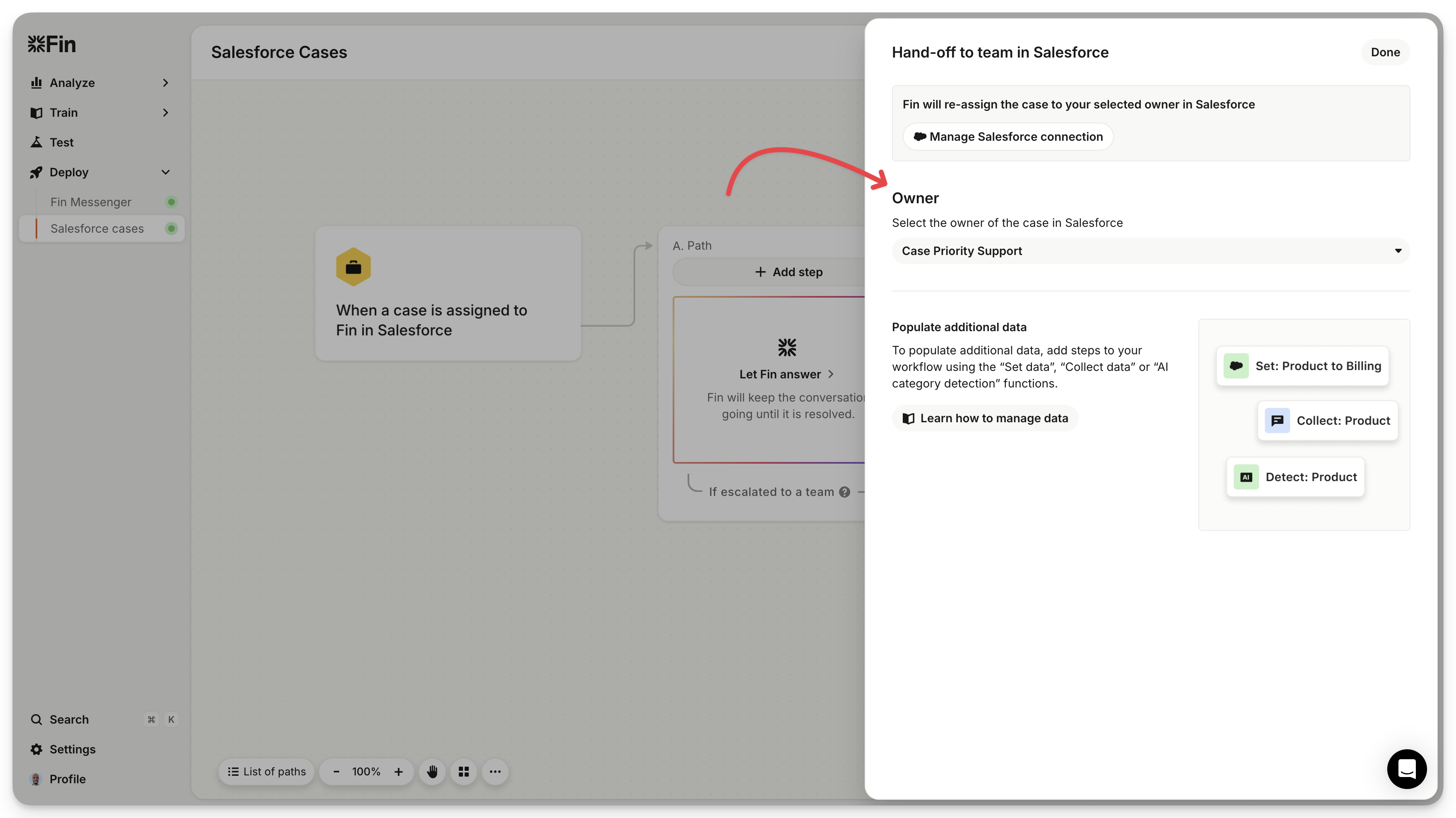Open the chat messenger bubble icon
Viewport: 1456px width, 818px height.
click(x=1406, y=769)
